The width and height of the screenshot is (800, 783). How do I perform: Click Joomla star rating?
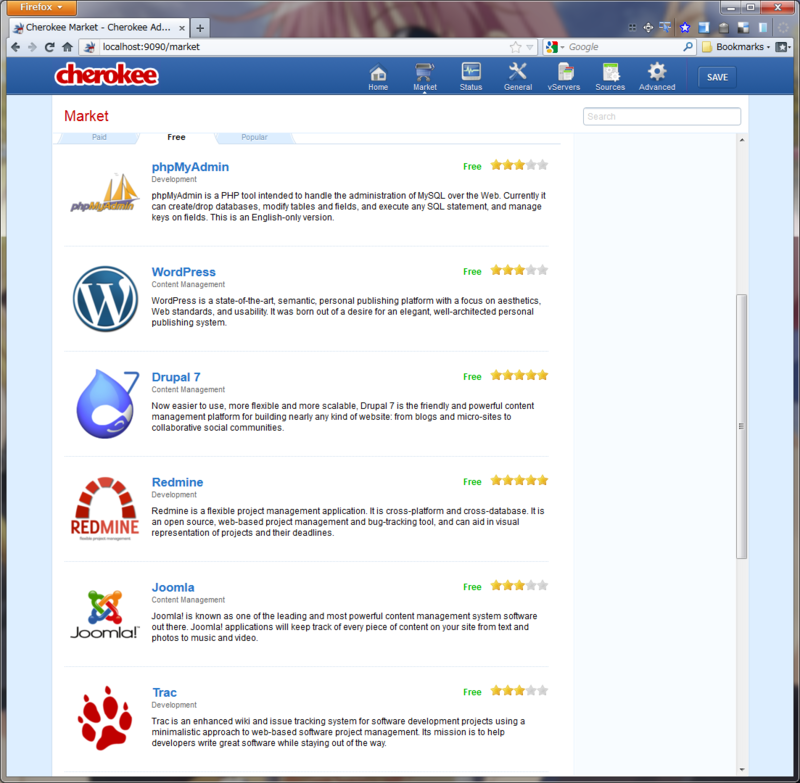(519, 586)
